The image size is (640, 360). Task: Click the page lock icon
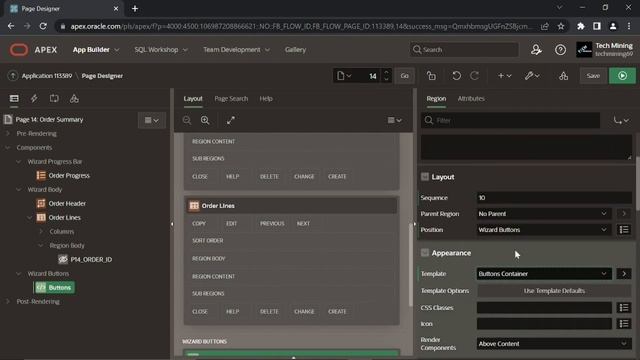pos(431,76)
